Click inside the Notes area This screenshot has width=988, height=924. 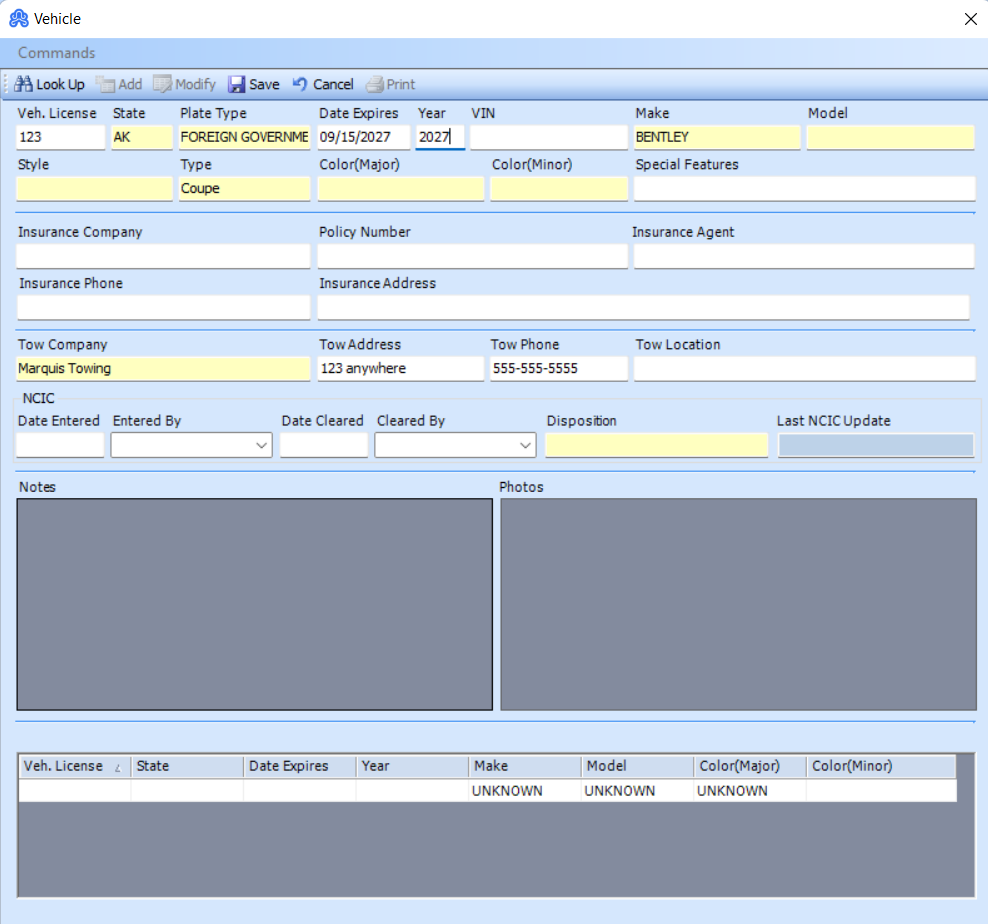[x=255, y=604]
